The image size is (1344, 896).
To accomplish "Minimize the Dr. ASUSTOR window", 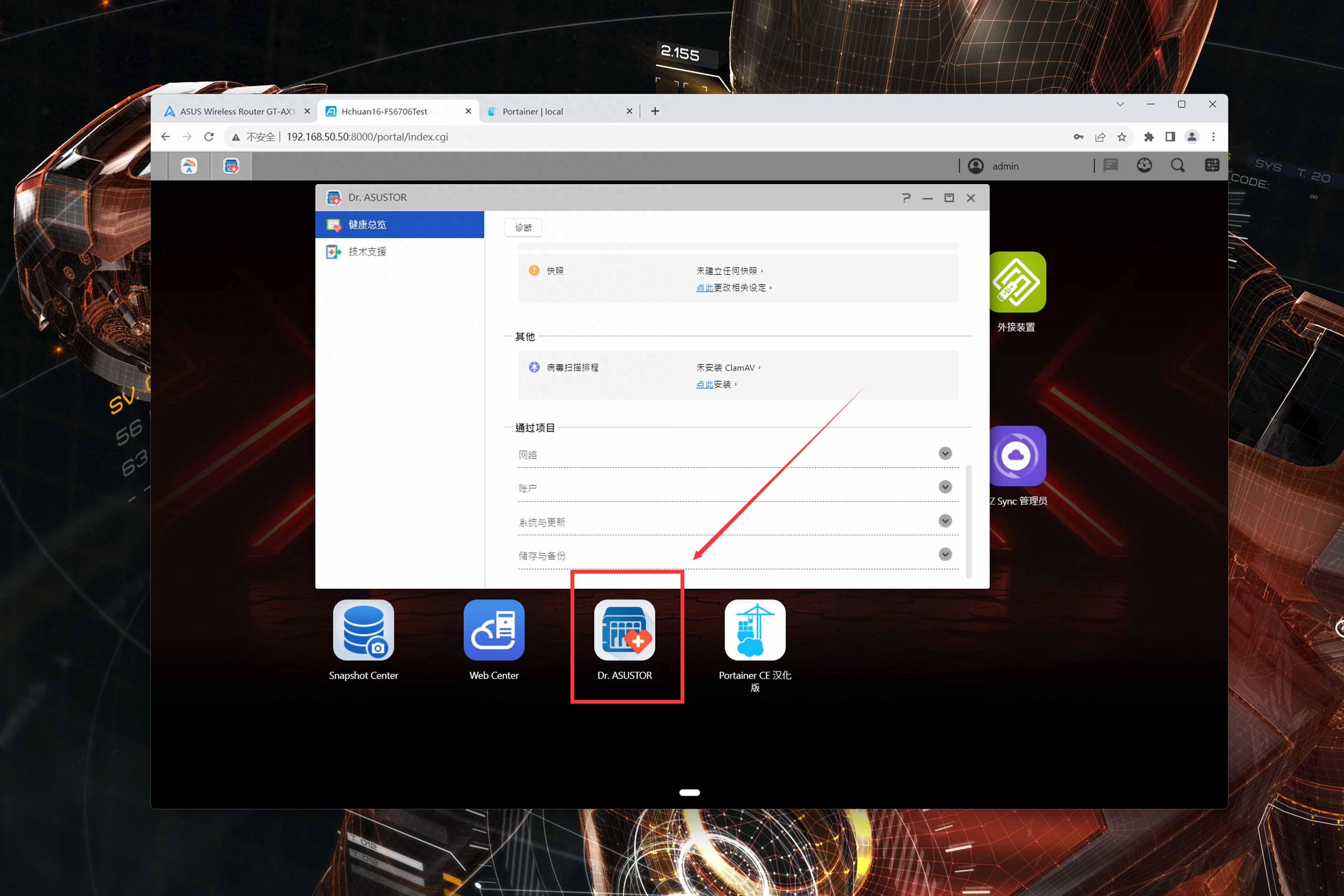I will click(927, 198).
